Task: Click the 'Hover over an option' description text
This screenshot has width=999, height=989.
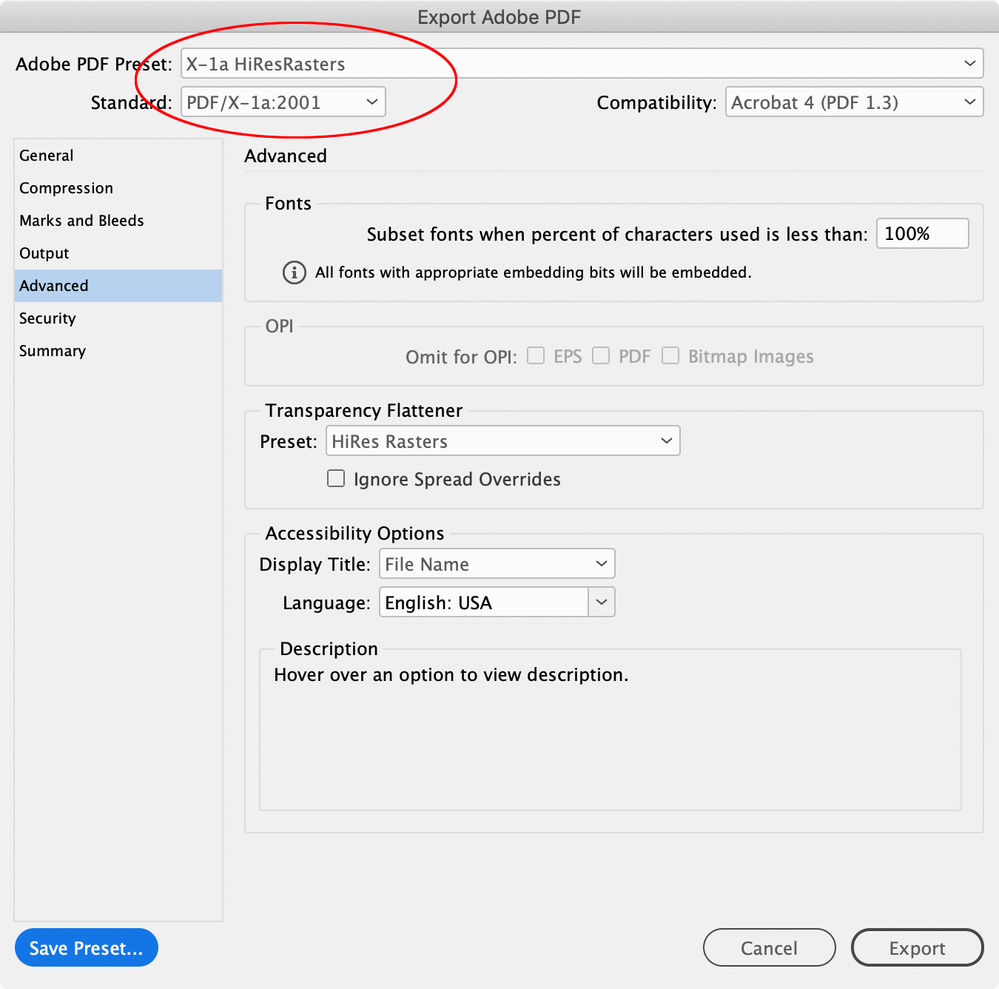Action: (451, 675)
